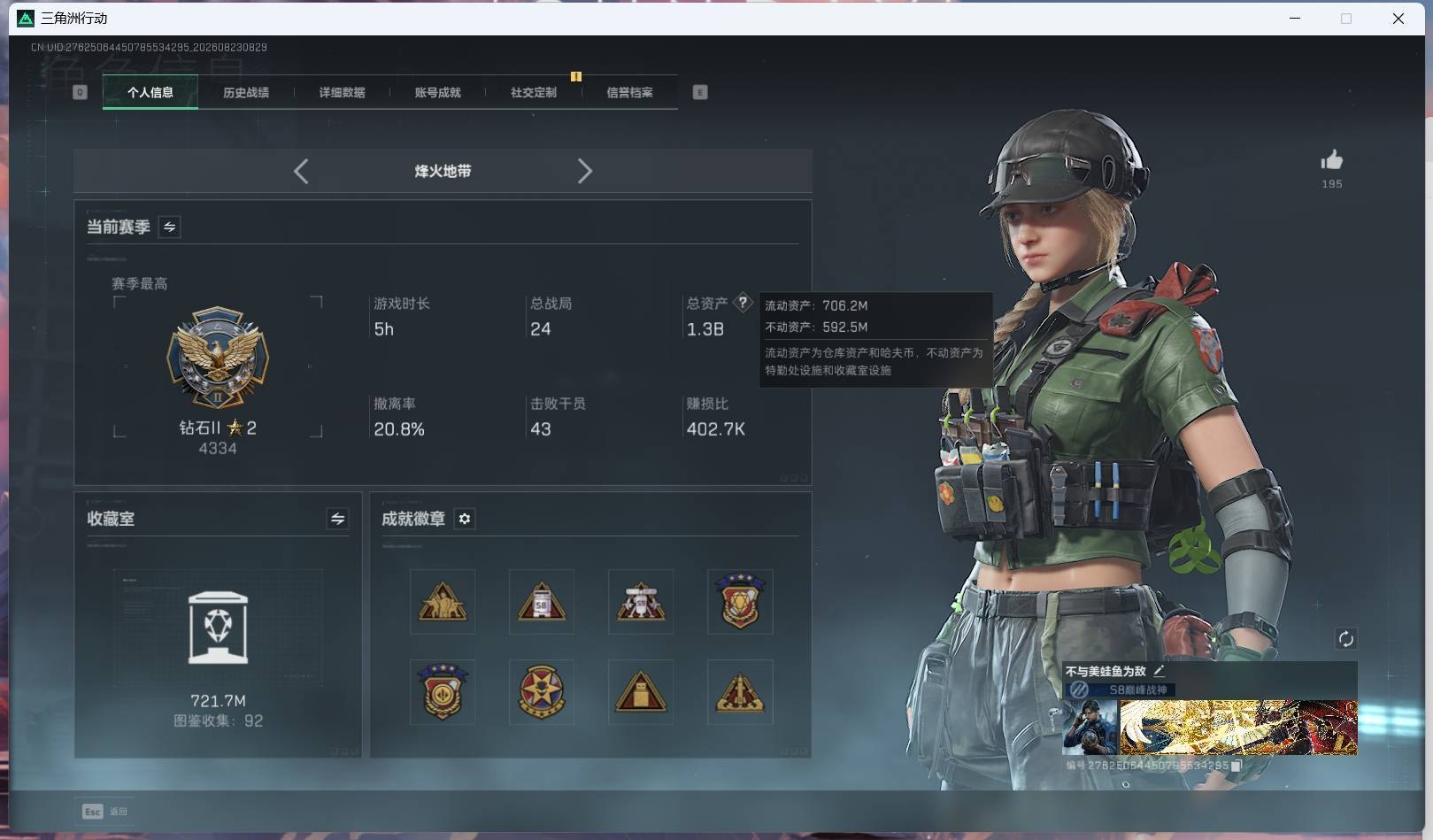
Task: Click the Esc 返回 back button
Action: point(104,811)
